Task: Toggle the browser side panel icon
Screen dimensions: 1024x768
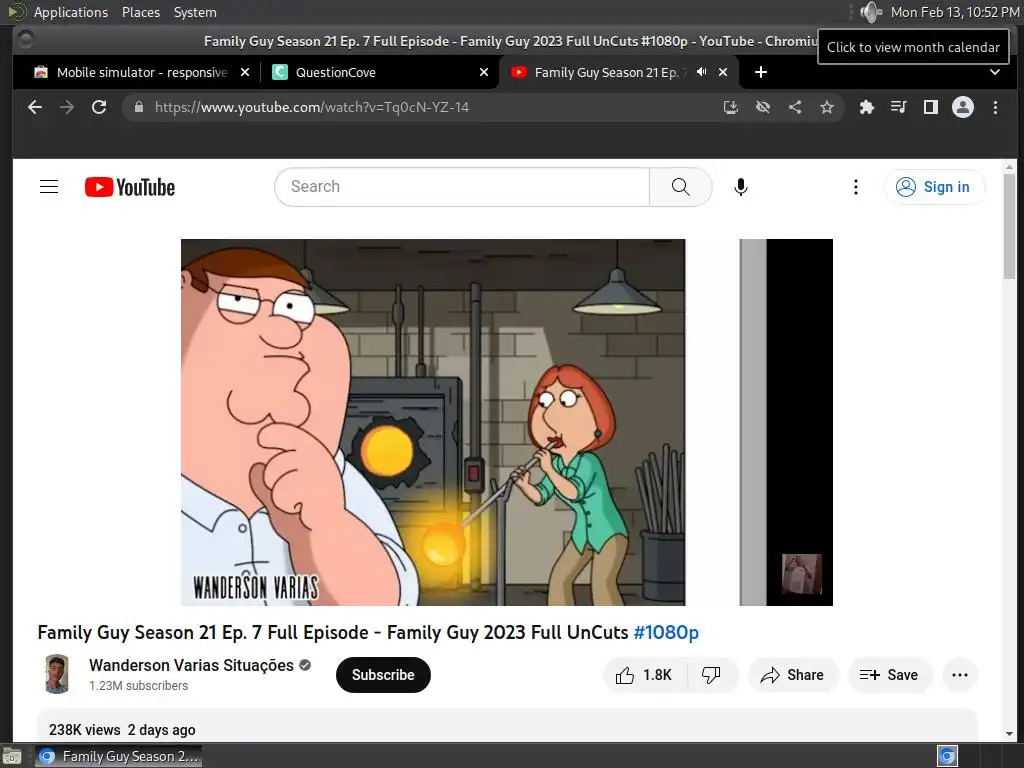Action: pos(931,107)
